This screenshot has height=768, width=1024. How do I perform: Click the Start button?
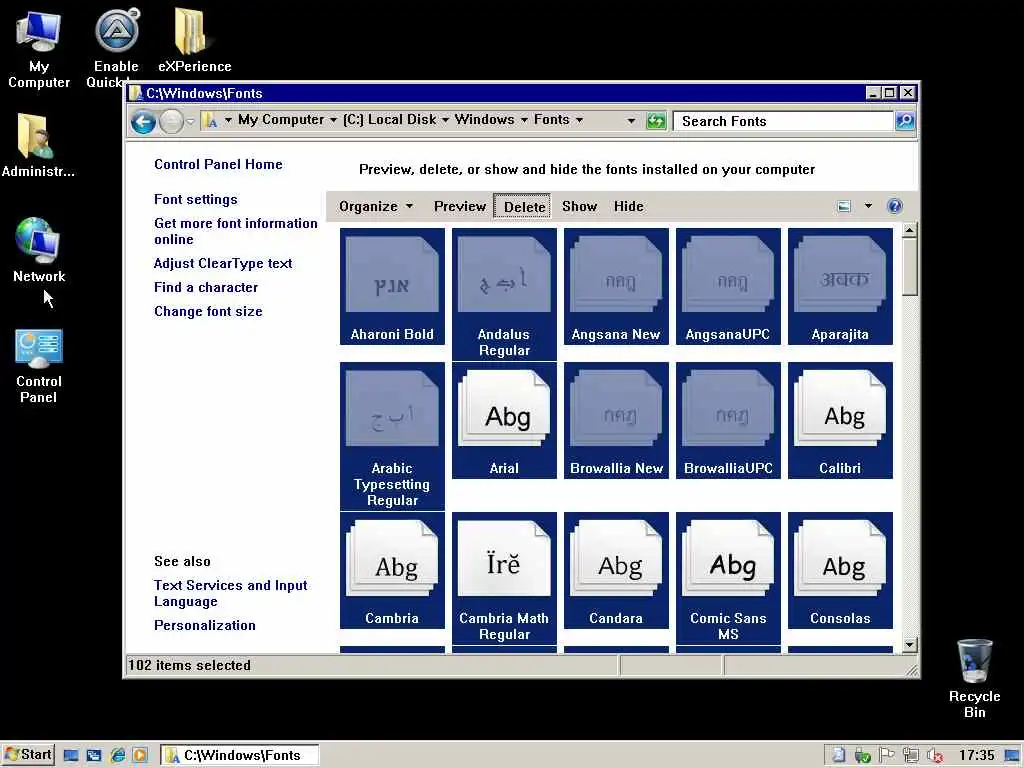tap(27, 755)
